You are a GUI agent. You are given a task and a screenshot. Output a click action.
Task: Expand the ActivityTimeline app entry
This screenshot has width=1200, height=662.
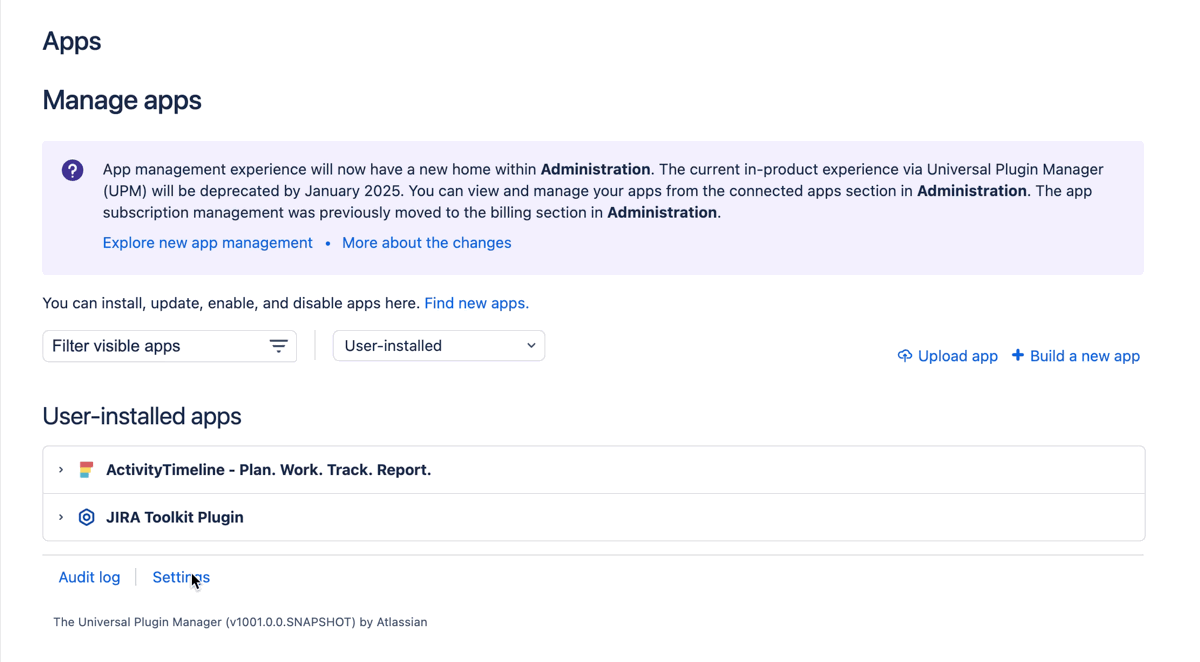[x=61, y=469]
